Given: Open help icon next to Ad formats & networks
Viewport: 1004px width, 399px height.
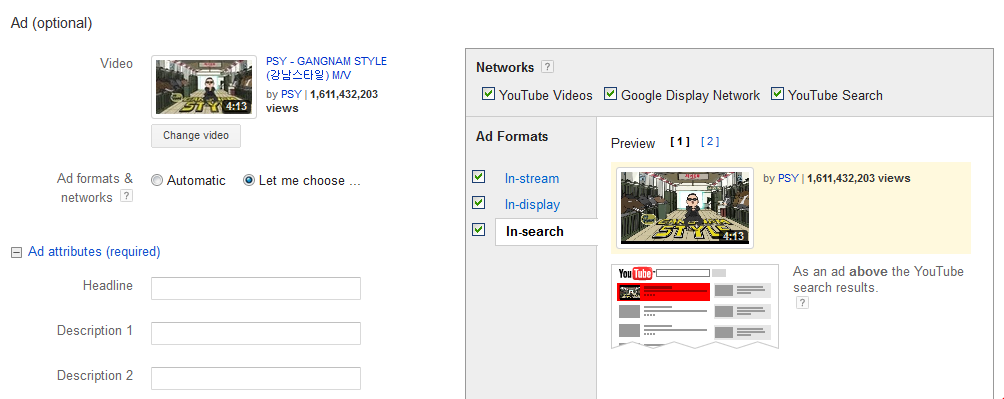Looking at the screenshot, I should [127, 196].
